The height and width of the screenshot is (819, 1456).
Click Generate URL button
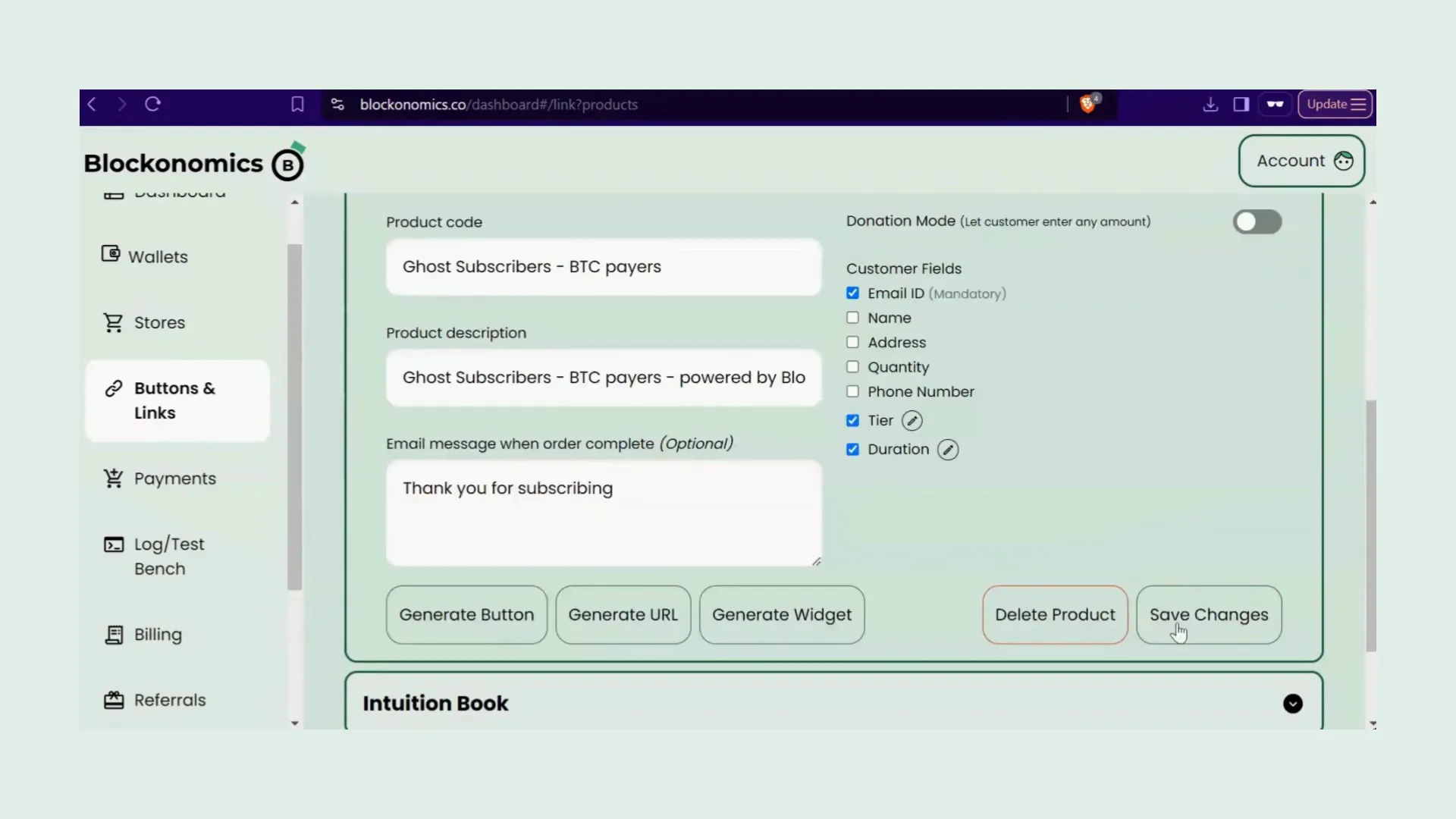(x=623, y=614)
